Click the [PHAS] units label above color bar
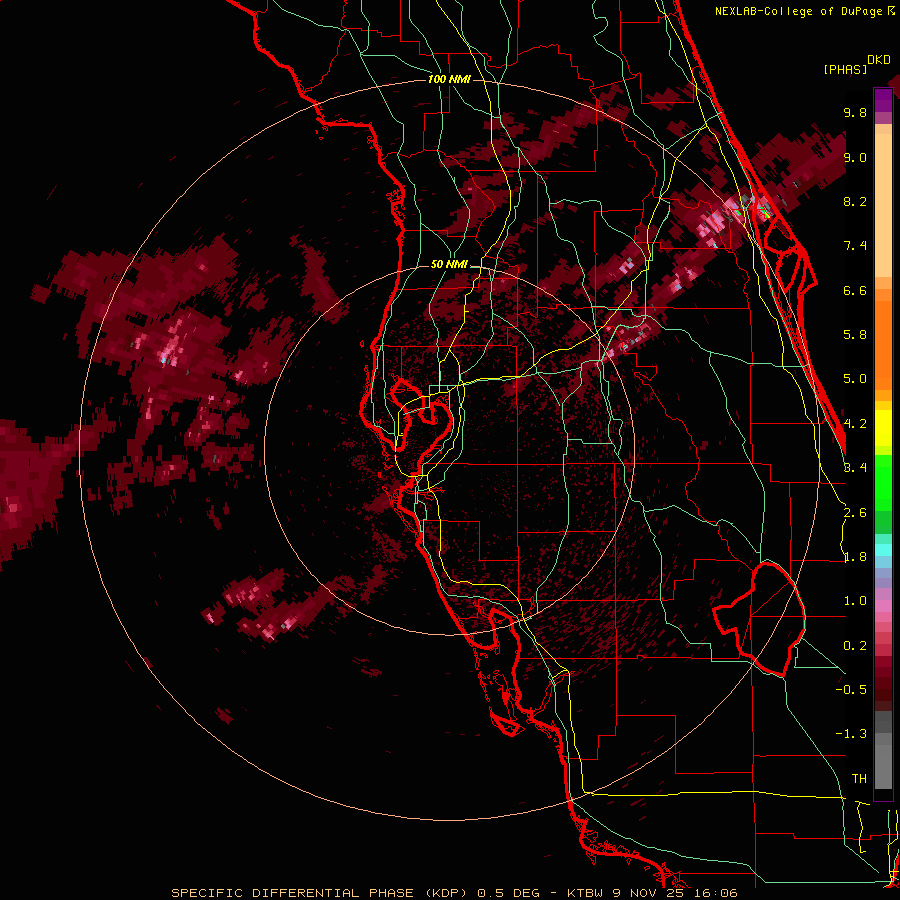Image resolution: width=900 pixels, height=900 pixels. 845,69
